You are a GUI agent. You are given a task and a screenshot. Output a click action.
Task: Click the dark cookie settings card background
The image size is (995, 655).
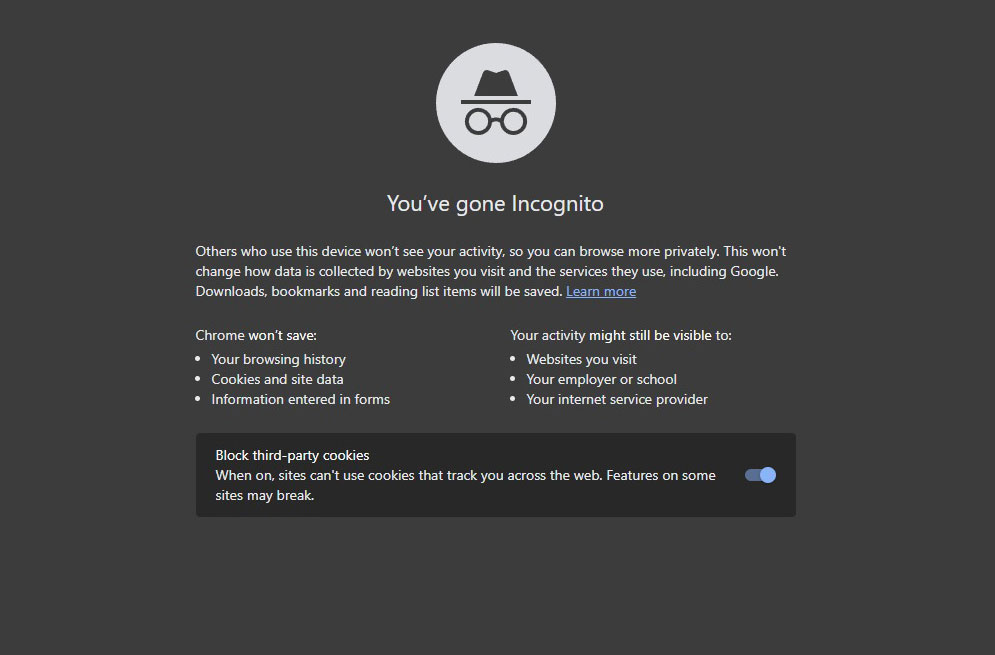click(x=496, y=475)
